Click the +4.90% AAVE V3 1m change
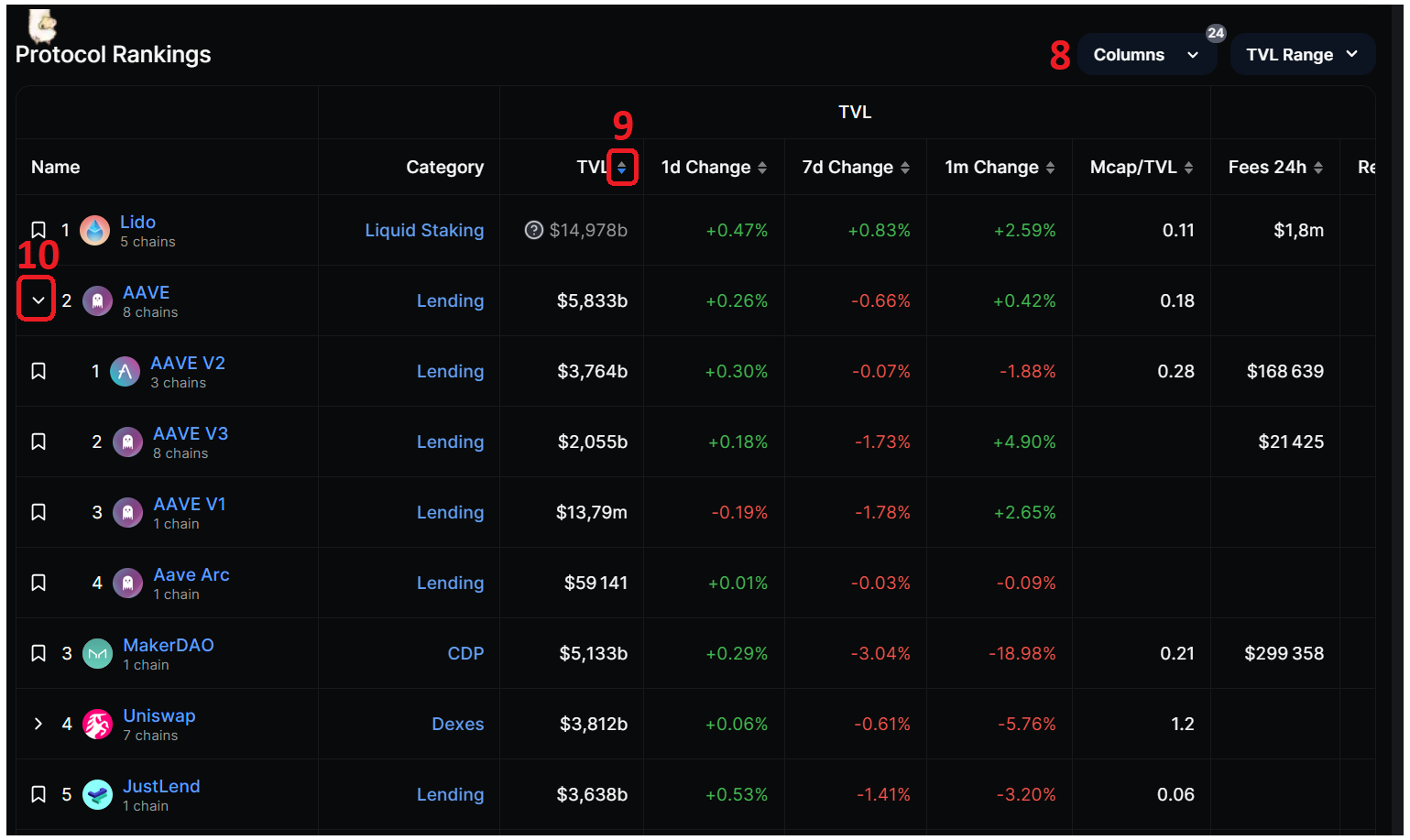This screenshot has width=1410, height=840. pyautogui.click(x=1024, y=442)
